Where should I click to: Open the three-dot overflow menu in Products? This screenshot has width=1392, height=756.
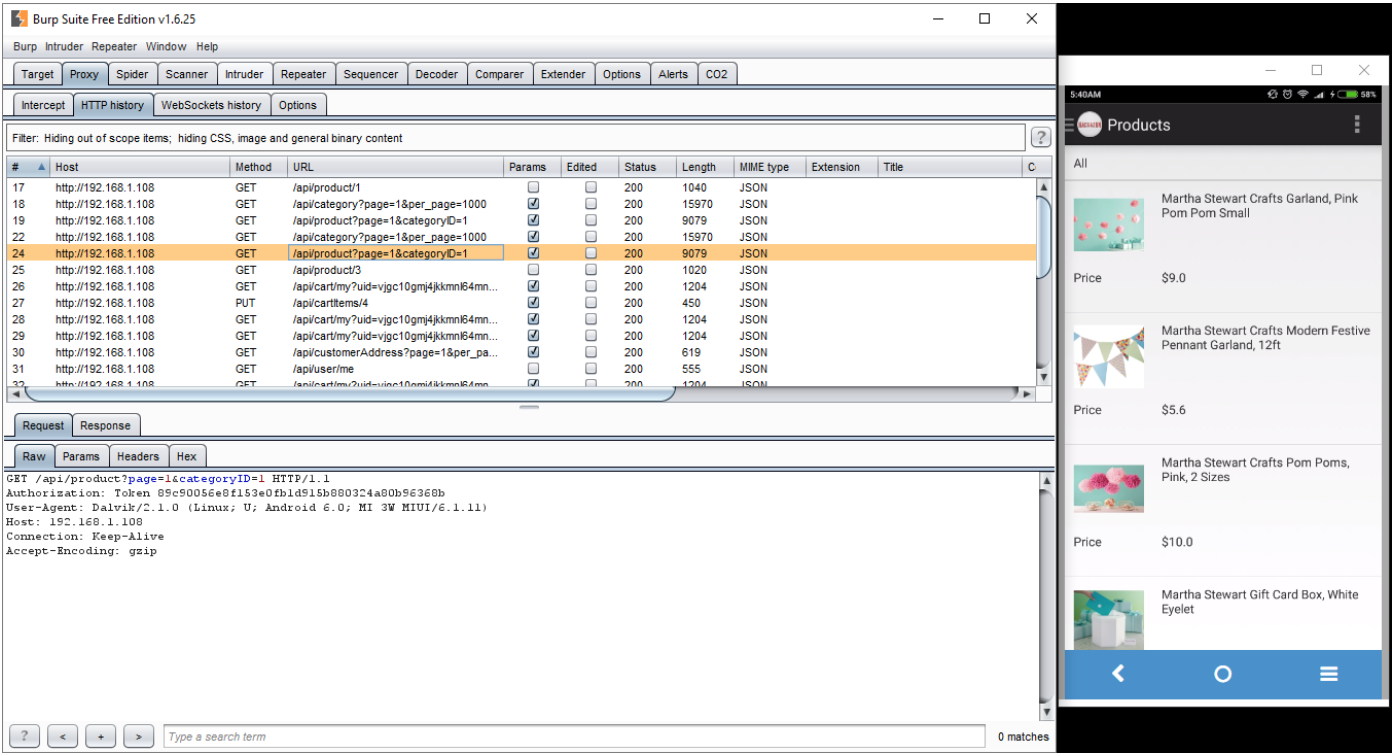(1357, 124)
